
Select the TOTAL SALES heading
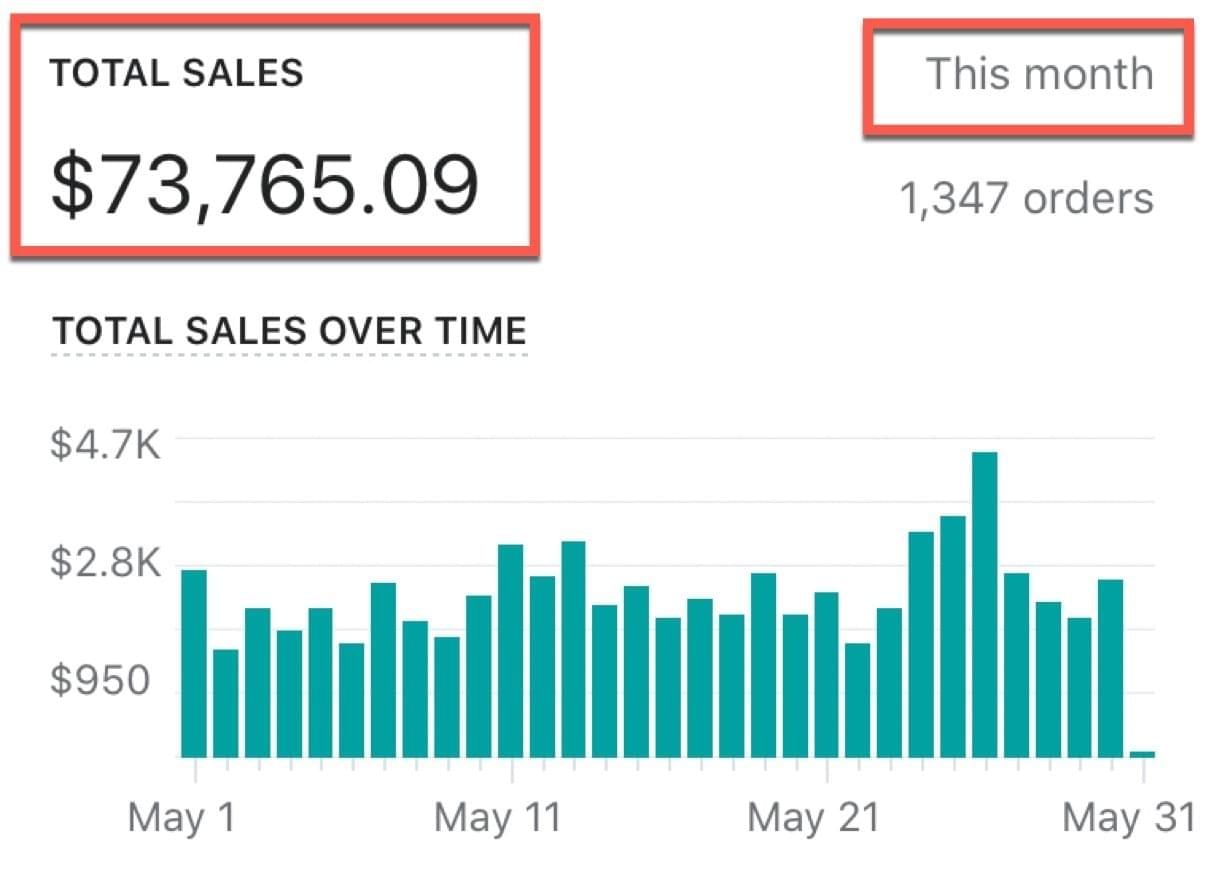click(176, 74)
